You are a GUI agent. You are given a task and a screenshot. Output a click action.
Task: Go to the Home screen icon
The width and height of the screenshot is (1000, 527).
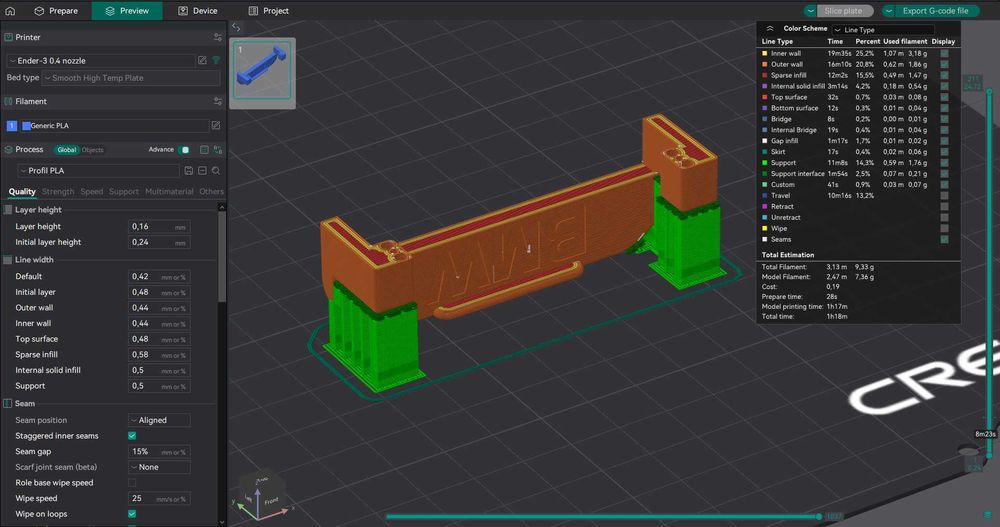click(10, 11)
